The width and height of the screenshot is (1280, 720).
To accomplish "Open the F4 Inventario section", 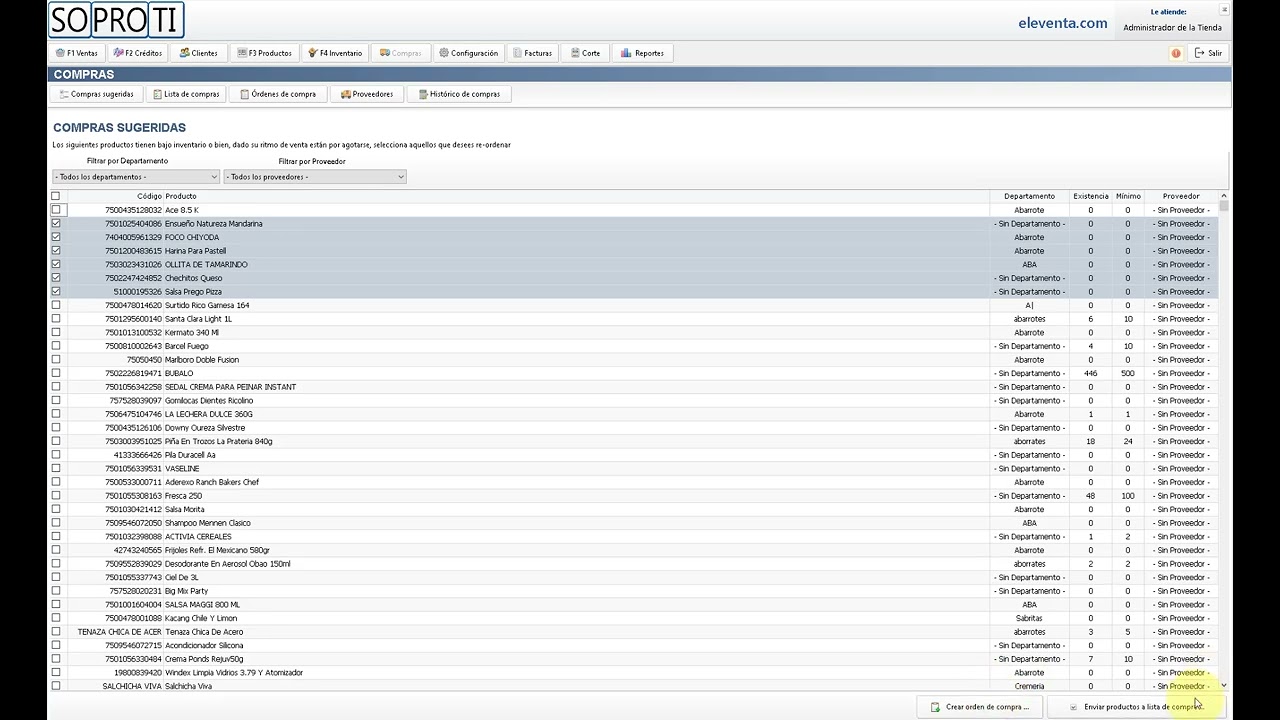I will 335,53.
